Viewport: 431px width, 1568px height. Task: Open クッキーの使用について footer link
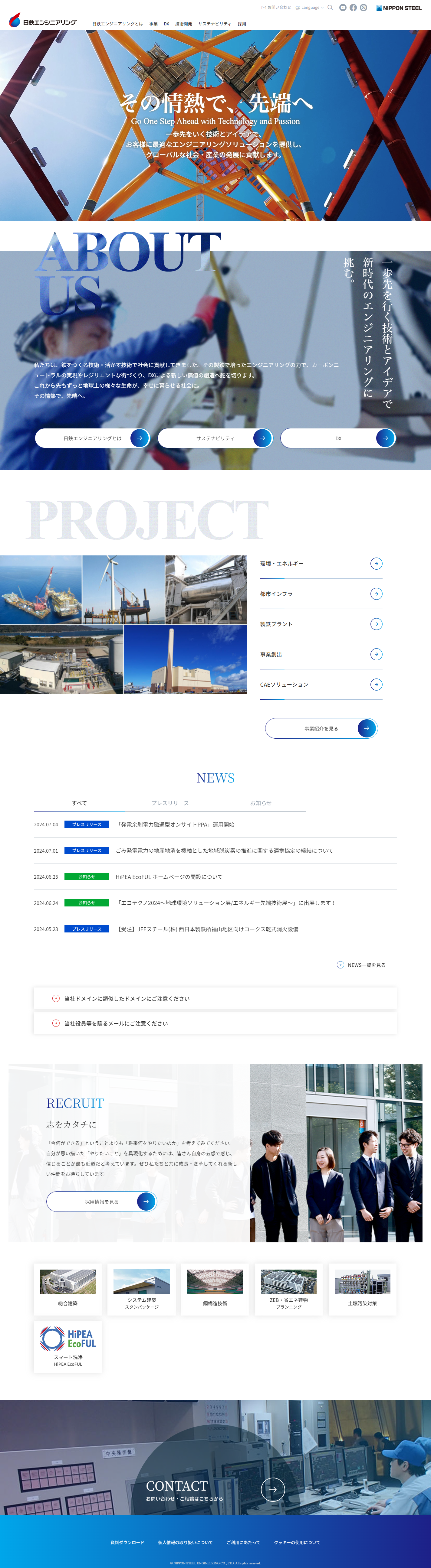point(297,1542)
